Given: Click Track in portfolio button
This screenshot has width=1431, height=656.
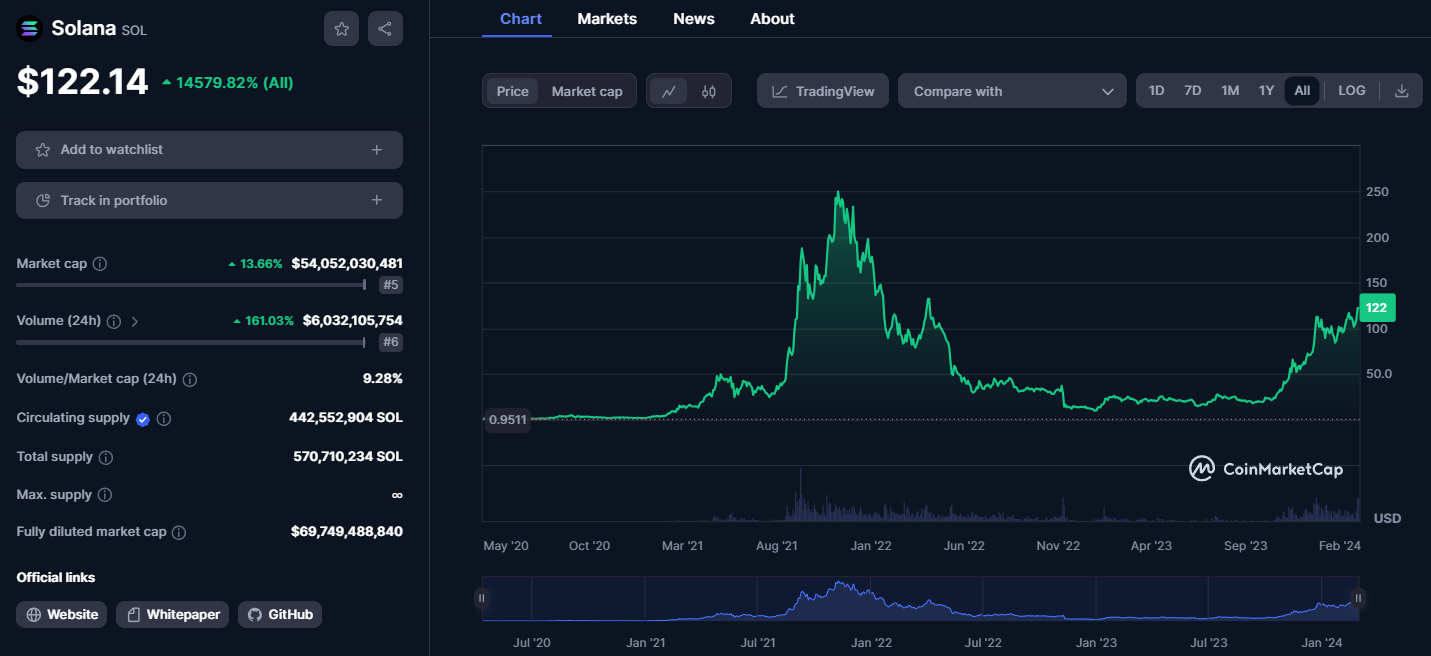Looking at the screenshot, I should click(209, 200).
